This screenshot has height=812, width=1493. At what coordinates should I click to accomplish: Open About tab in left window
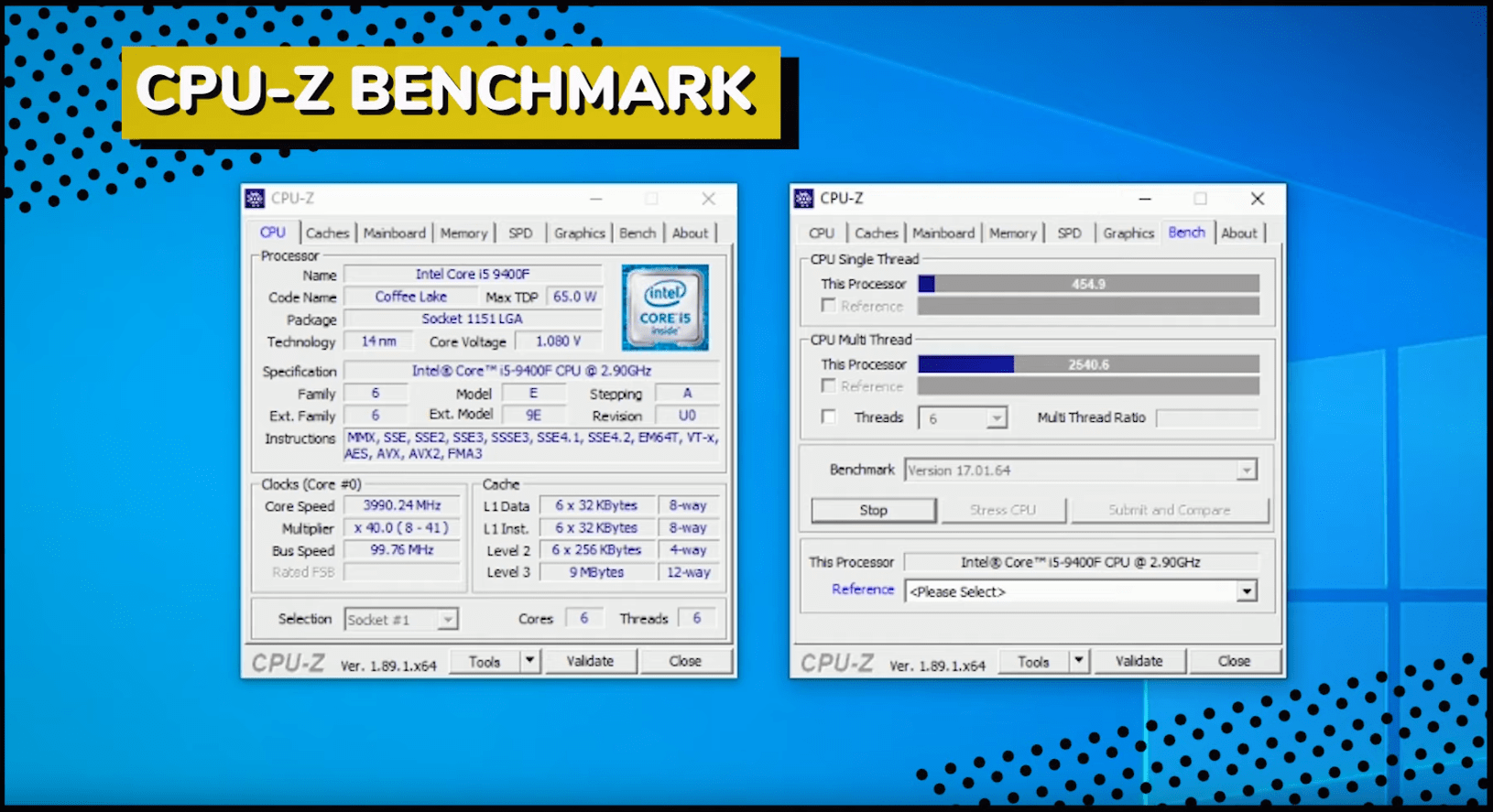(x=690, y=233)
